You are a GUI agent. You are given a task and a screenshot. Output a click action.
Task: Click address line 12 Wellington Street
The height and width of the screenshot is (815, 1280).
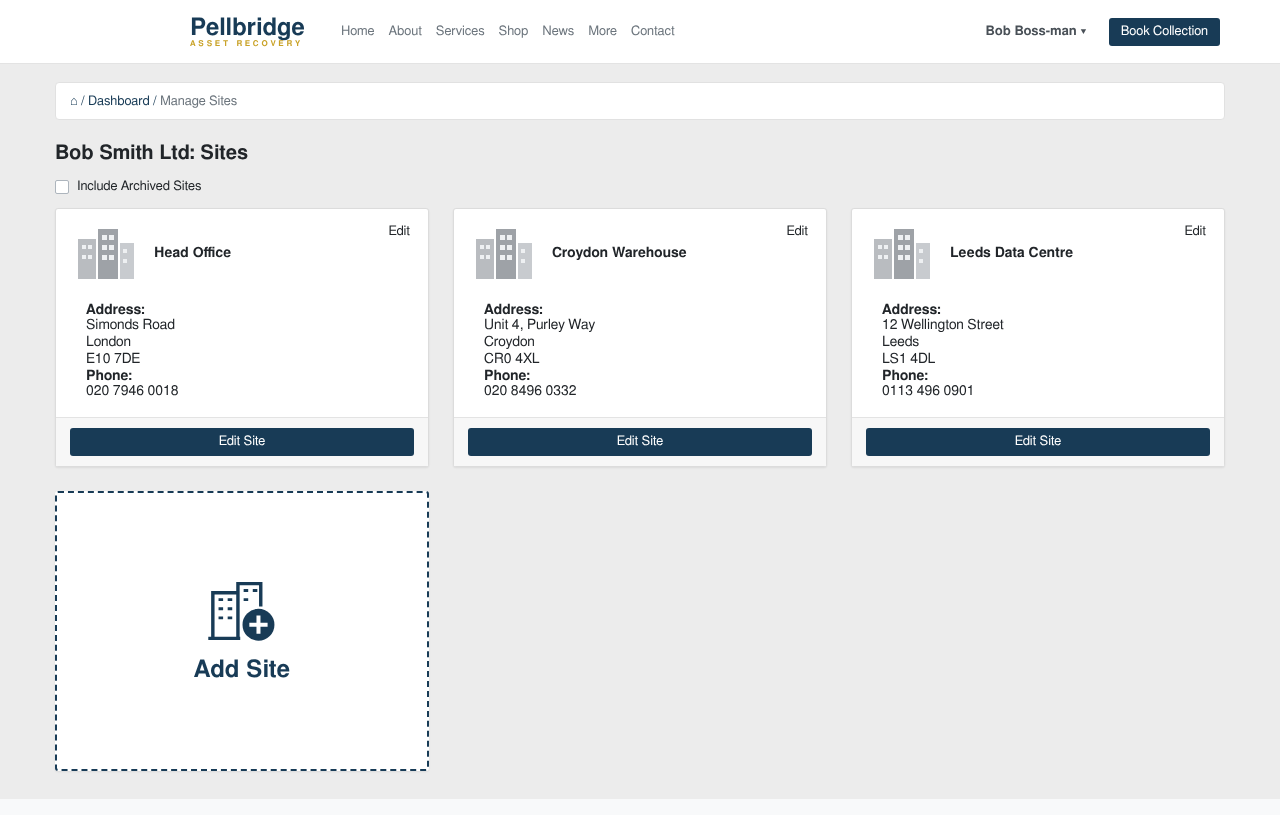(x=943, y=325)
